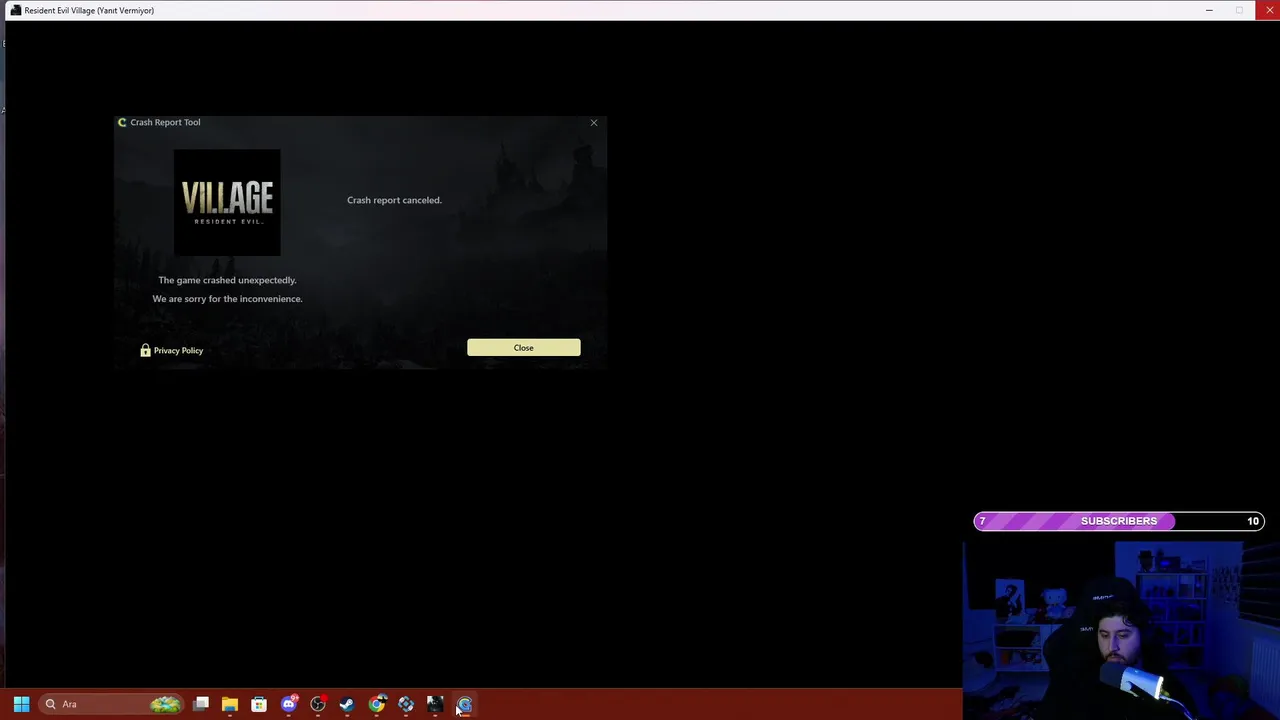Image resolution: width=1280 pixels, height=720 pixels.
Task: Open Google Chrome from the taskbar
Action: (x=376, y=704)
